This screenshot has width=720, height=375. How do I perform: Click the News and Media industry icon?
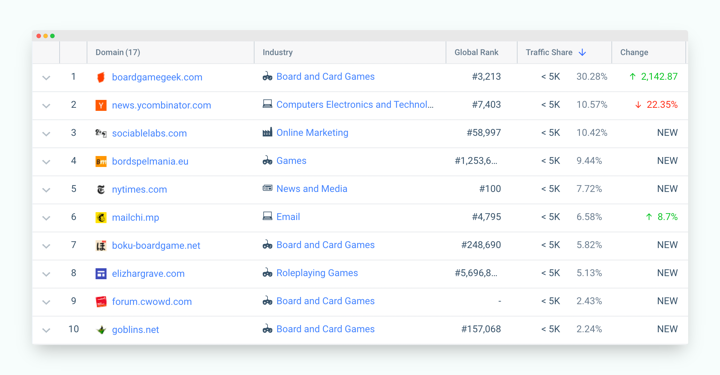[267, 188]
